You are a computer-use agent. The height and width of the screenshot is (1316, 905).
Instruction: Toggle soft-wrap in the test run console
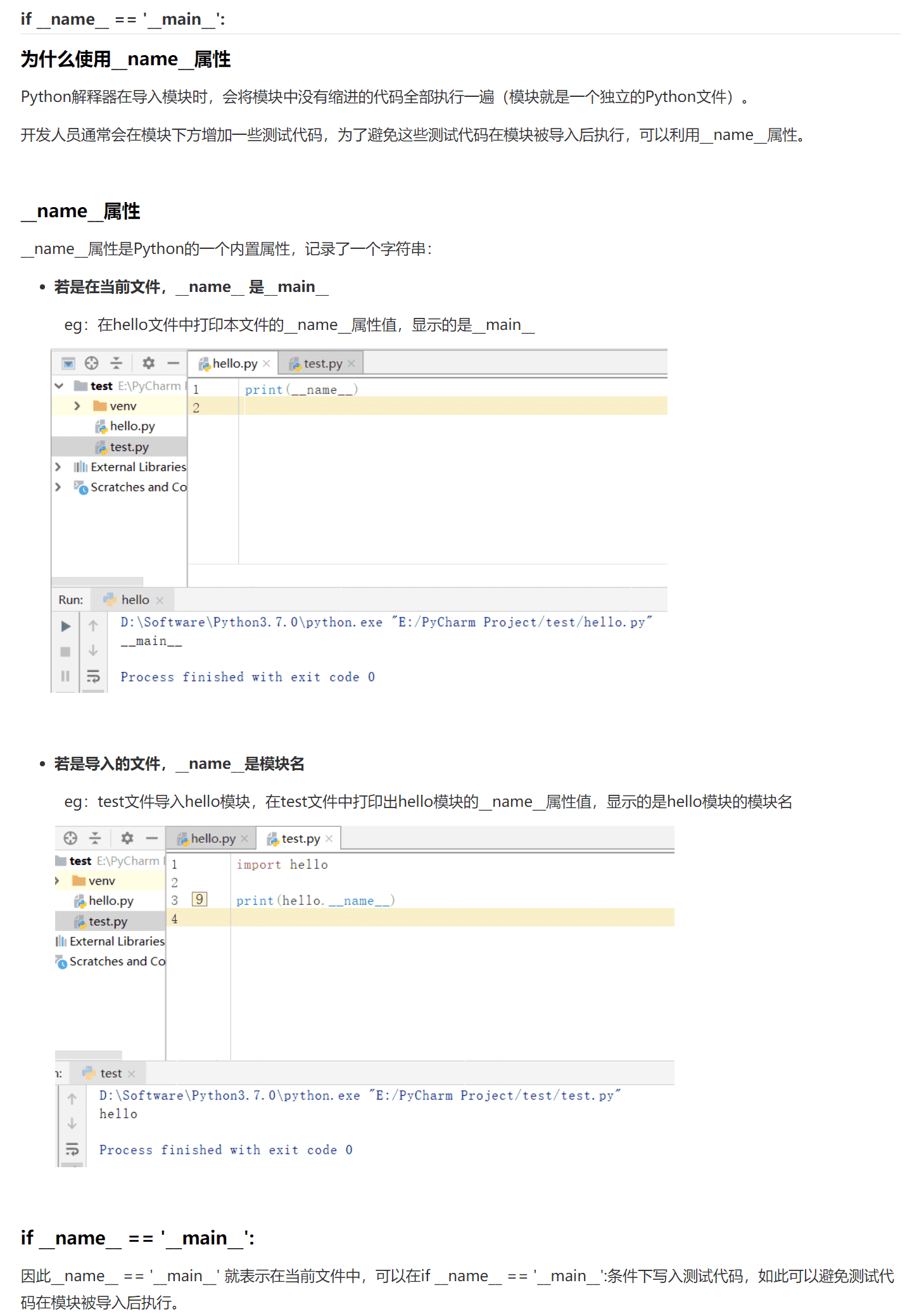pos(72,1149)
